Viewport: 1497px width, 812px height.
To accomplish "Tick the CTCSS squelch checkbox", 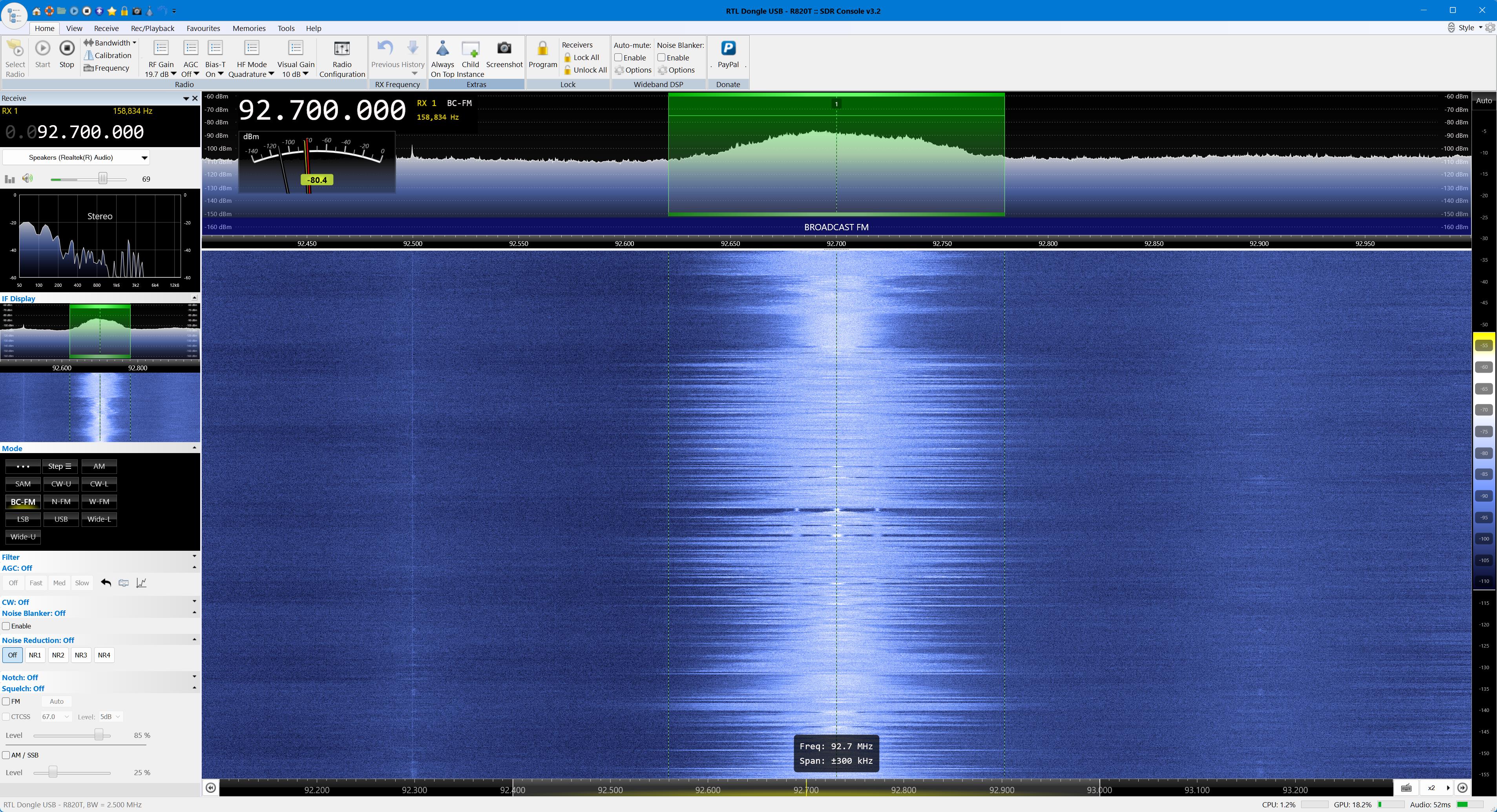I will tap(6, 717).
